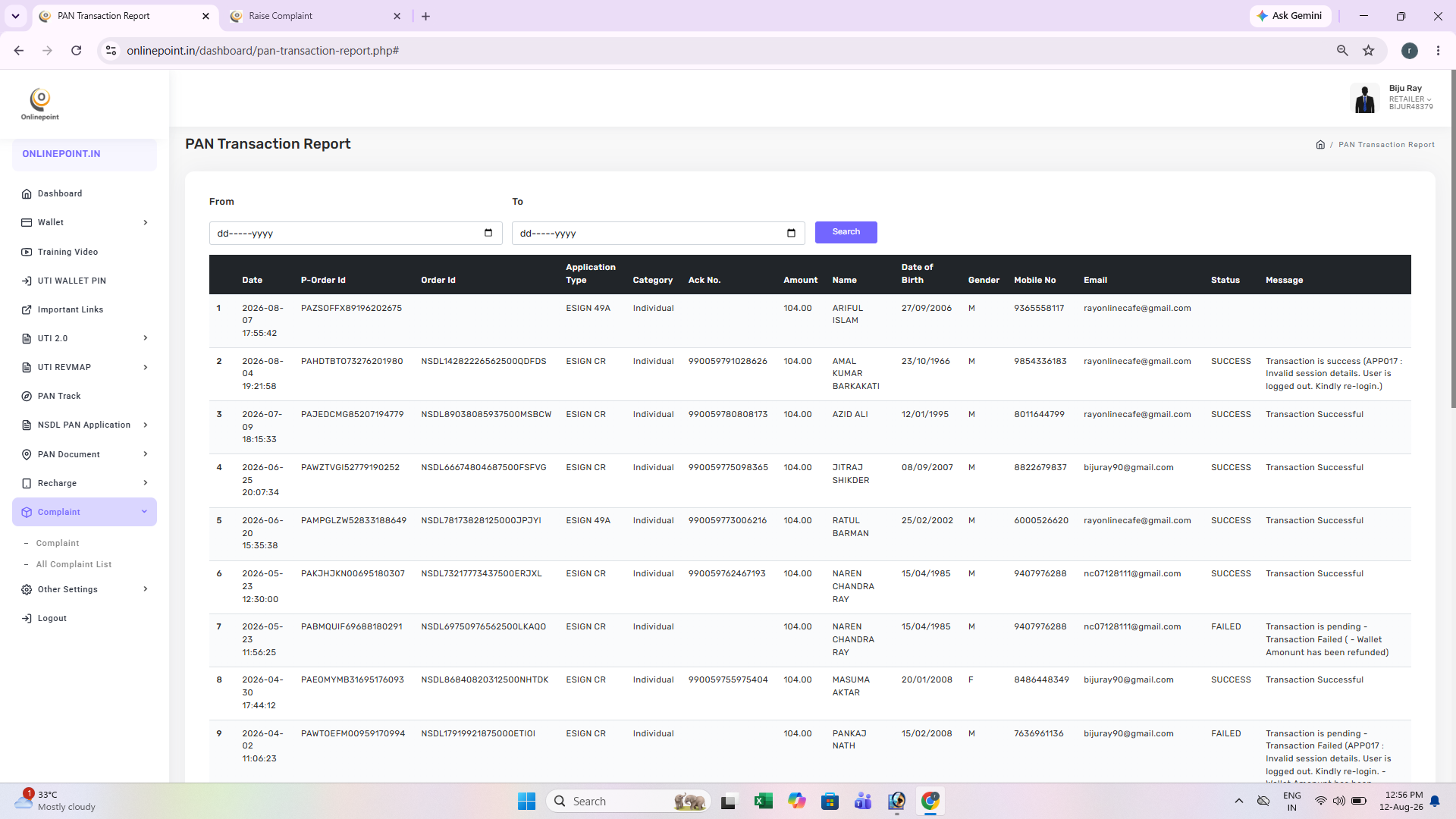The height and width of the screenshot is (819, 1456).
Task: Click the Biju Ray profile avatar
Action: click(1365, 99)
